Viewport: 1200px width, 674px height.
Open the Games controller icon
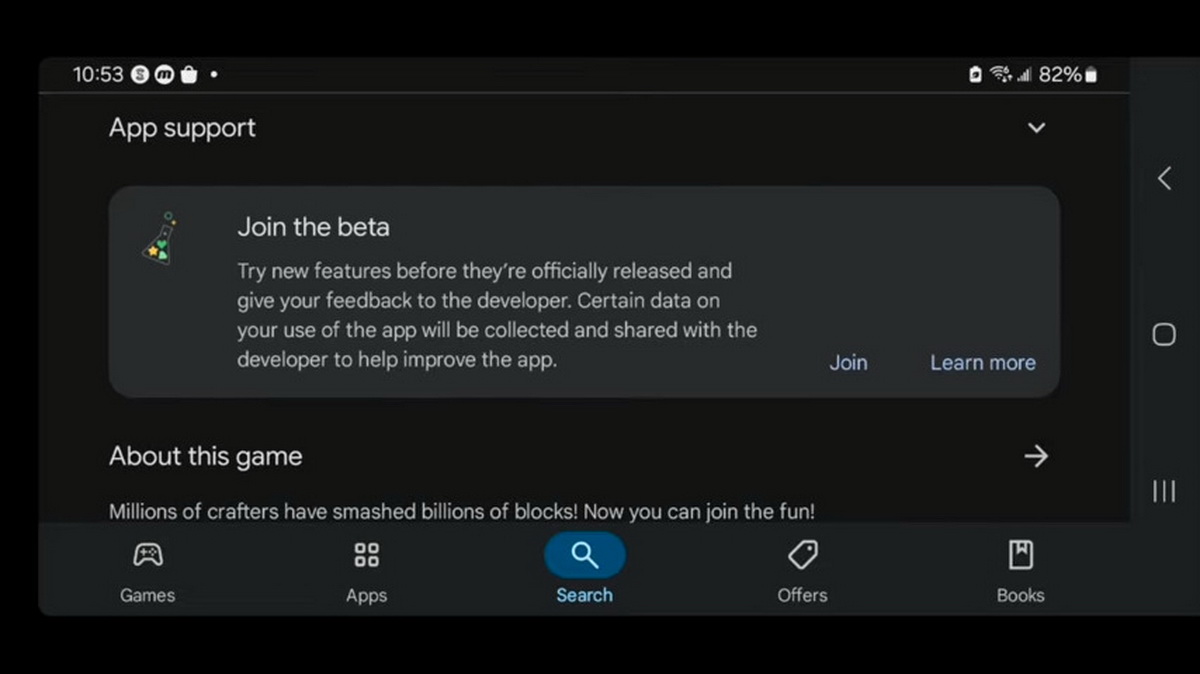148,555
